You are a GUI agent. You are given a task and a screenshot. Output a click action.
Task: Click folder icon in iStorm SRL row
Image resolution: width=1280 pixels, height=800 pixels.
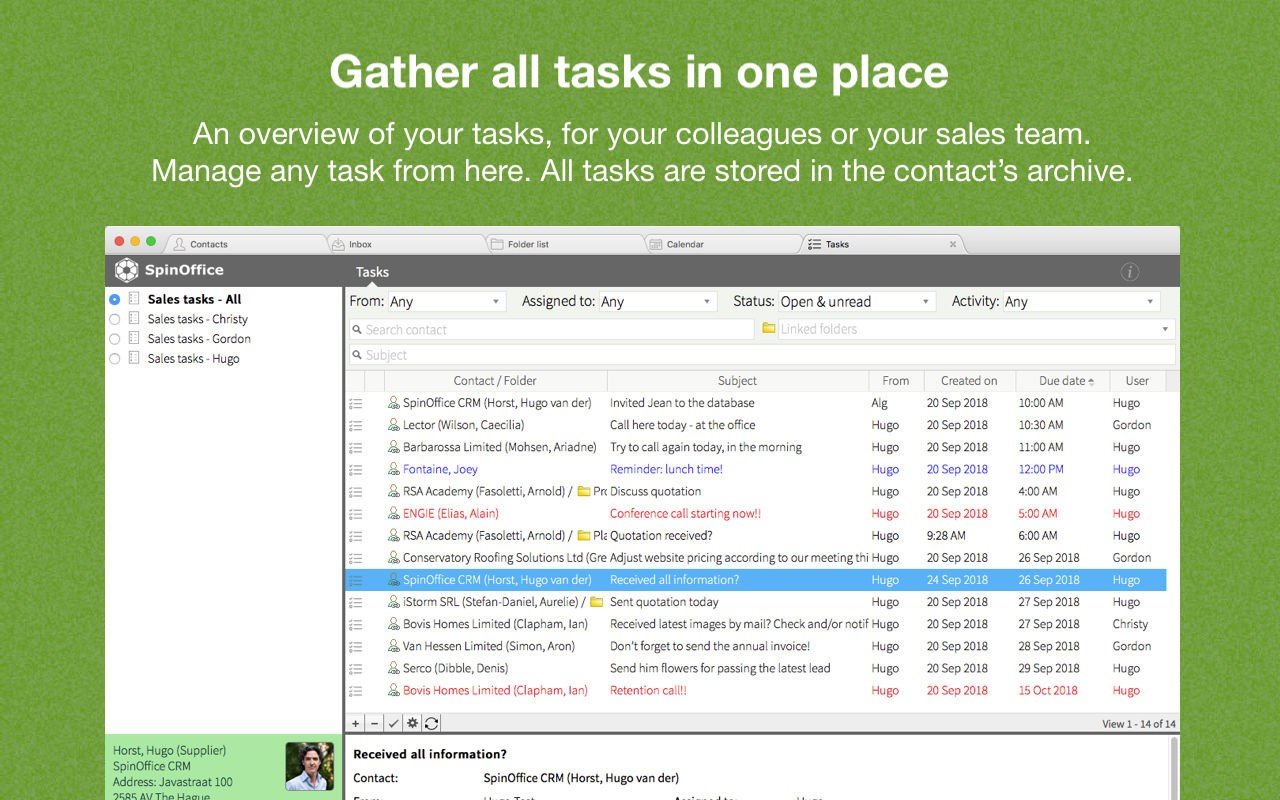pyautogui.click(x=596, y=602)
